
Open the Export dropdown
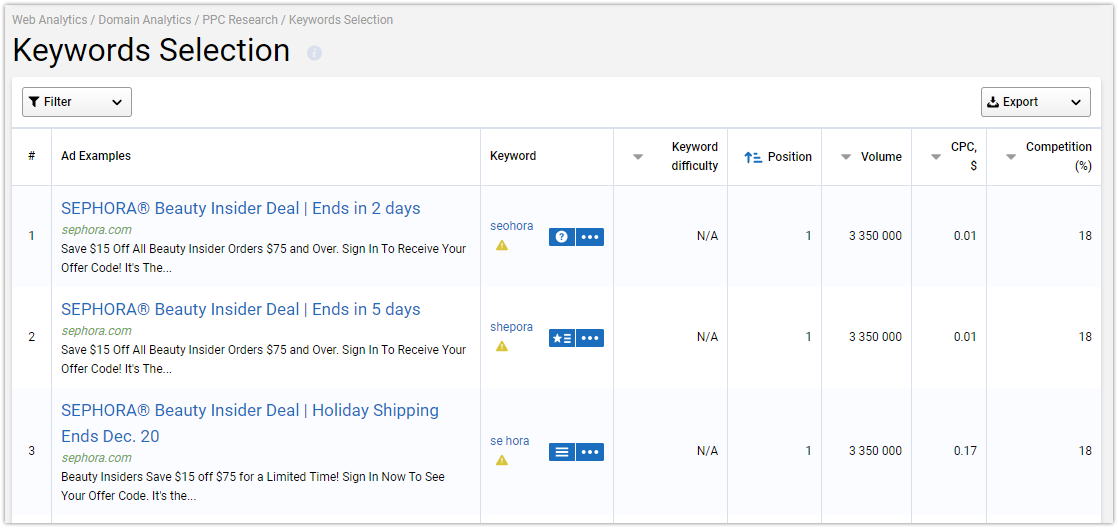(1035, 102)
